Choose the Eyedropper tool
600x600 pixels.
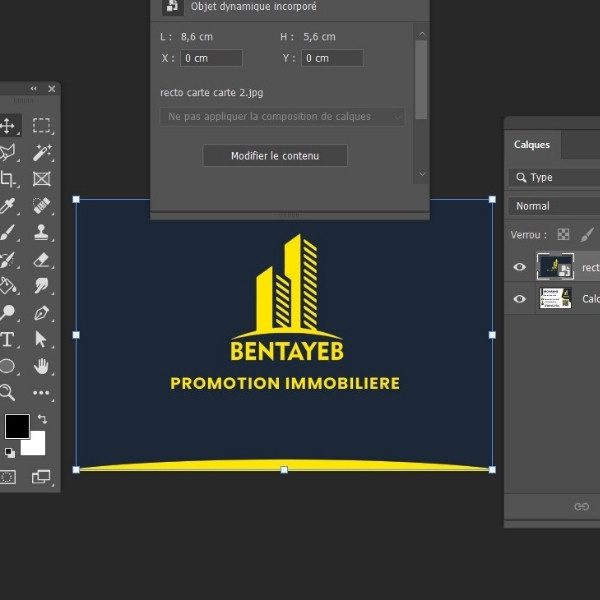tap(8, 206)
